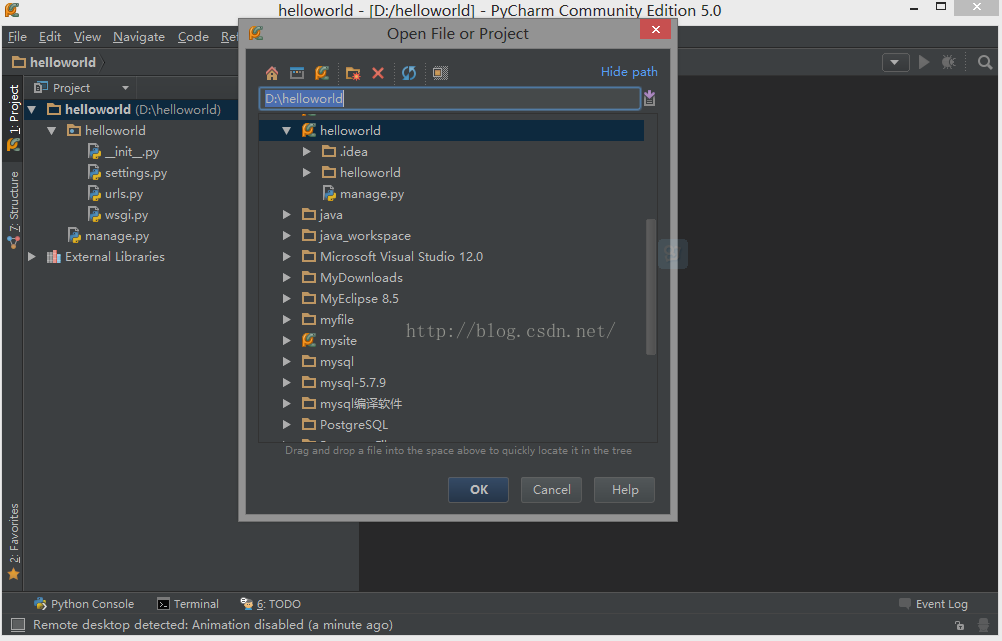The image size is (1002, 641).
Task: Open the 6: TODO tool window
Action: (270, 604)
